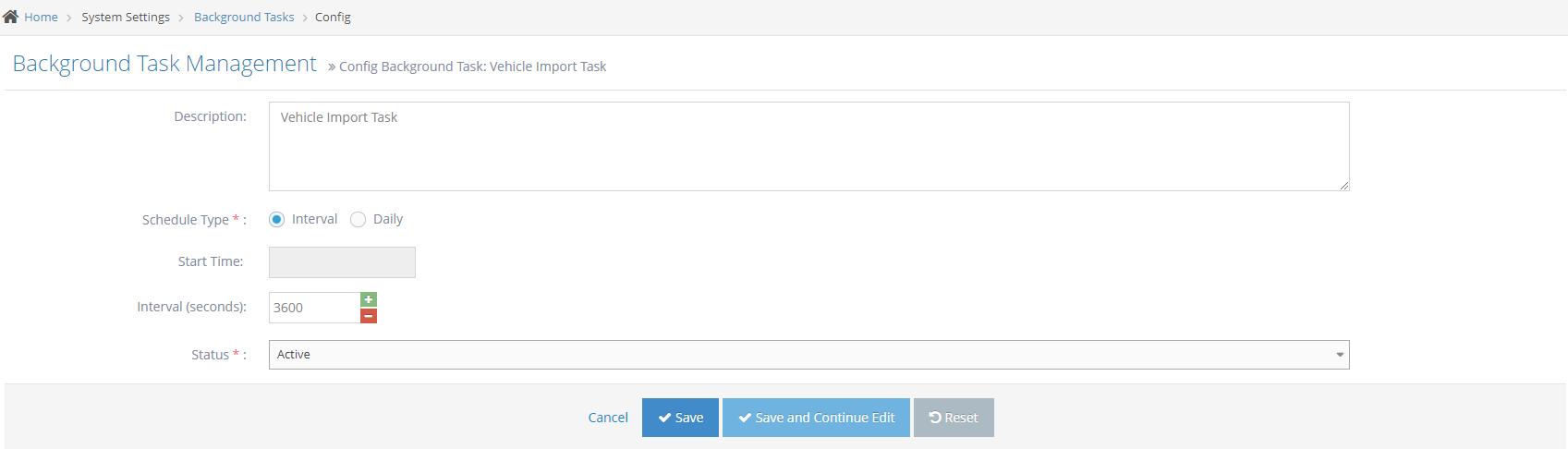This screenshot has width=1568, height=449.
Task: Click the Config breadcrumb item
Action: [x=333, y=18]
